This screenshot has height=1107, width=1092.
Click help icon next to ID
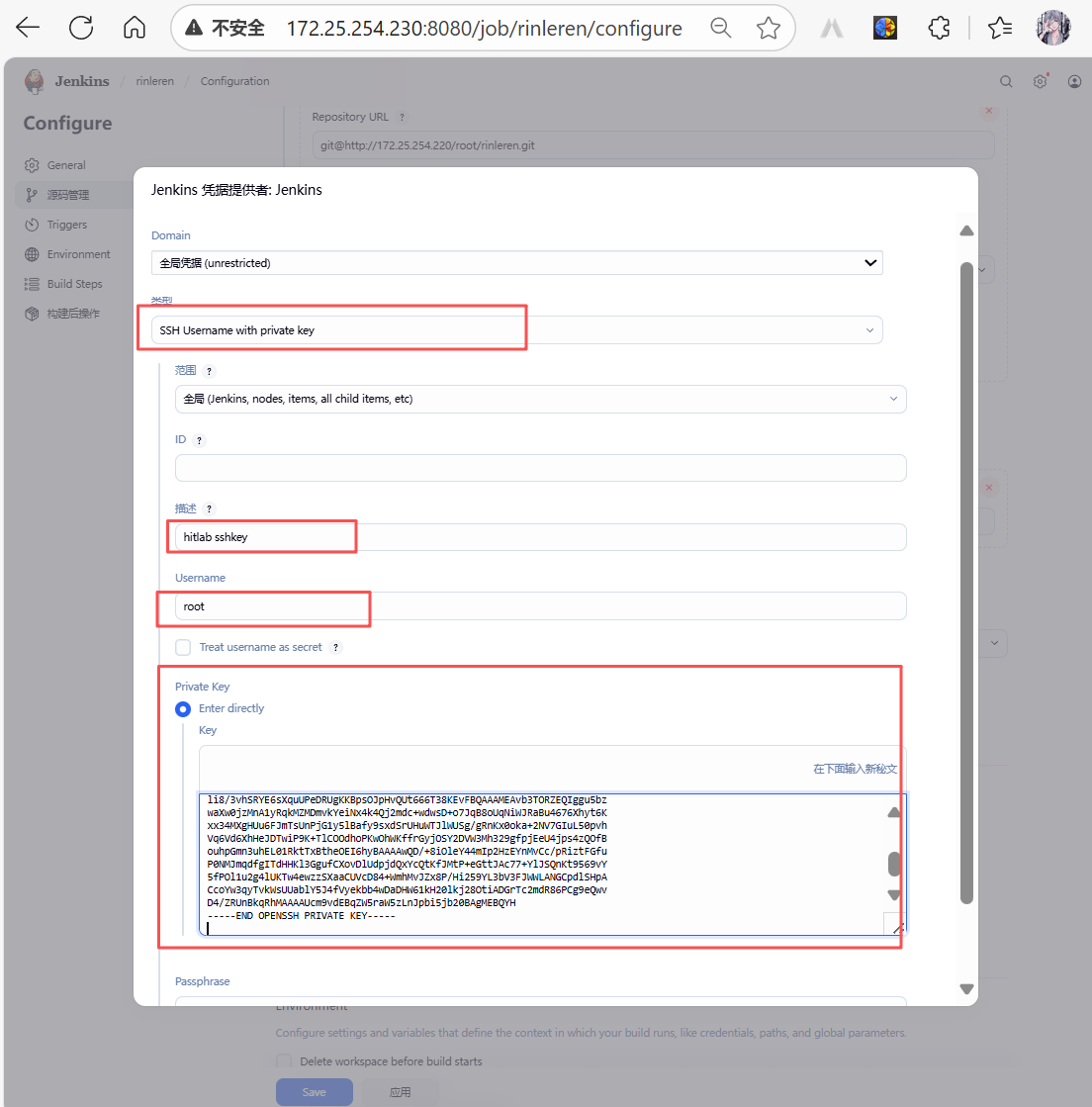(199, 440)
